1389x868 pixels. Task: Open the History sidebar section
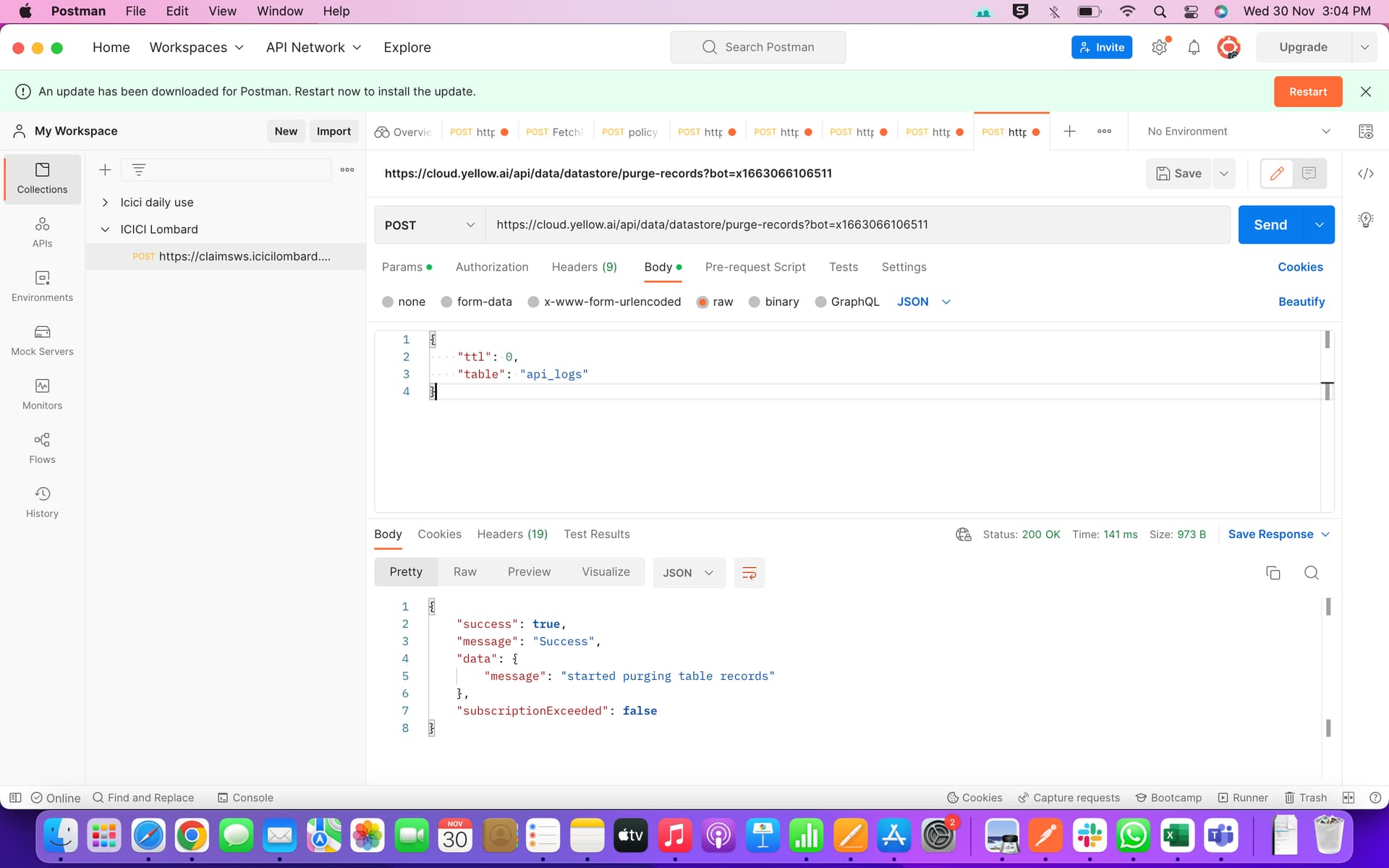[42, 503]
